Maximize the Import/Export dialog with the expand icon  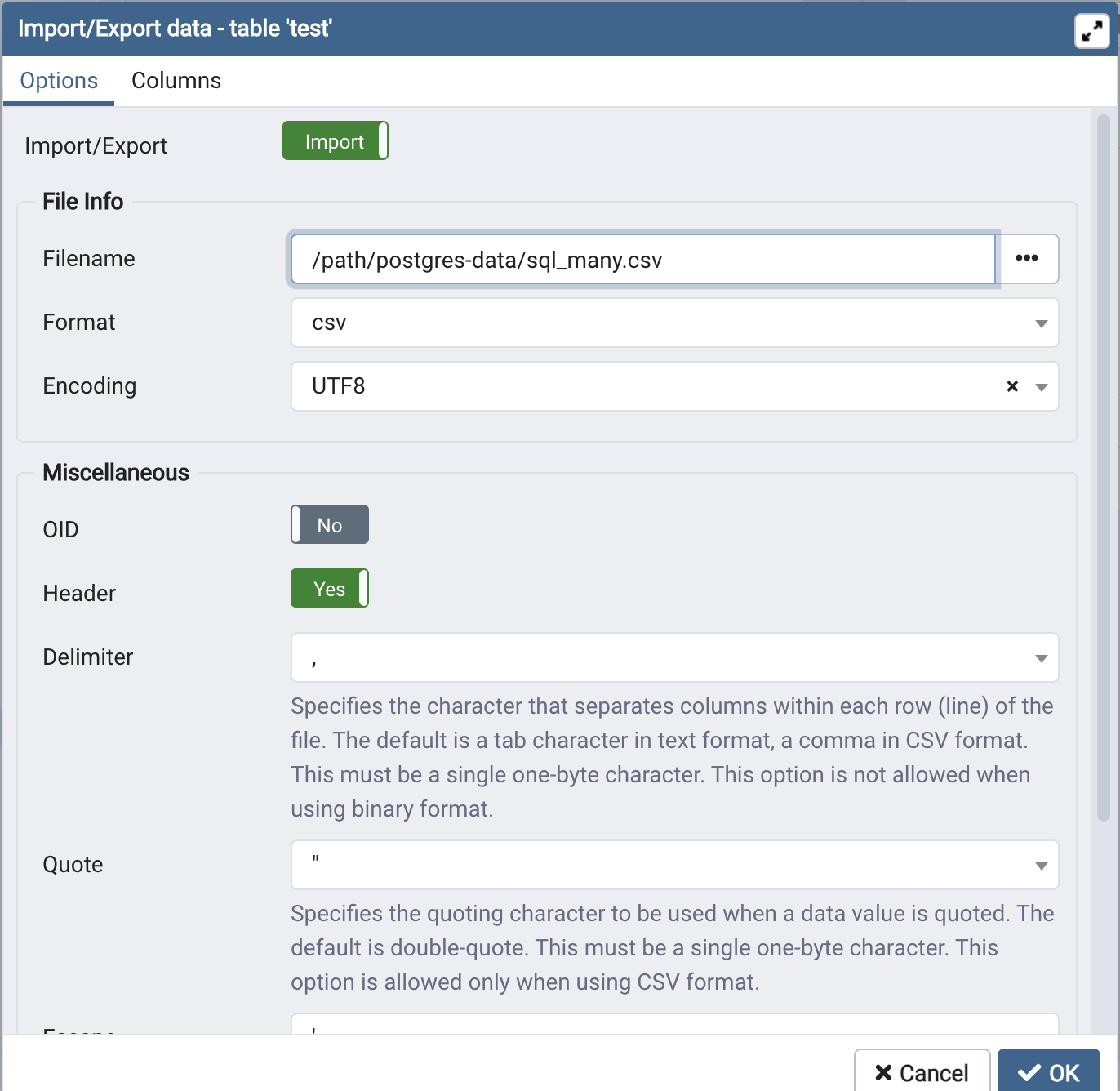1091,32
